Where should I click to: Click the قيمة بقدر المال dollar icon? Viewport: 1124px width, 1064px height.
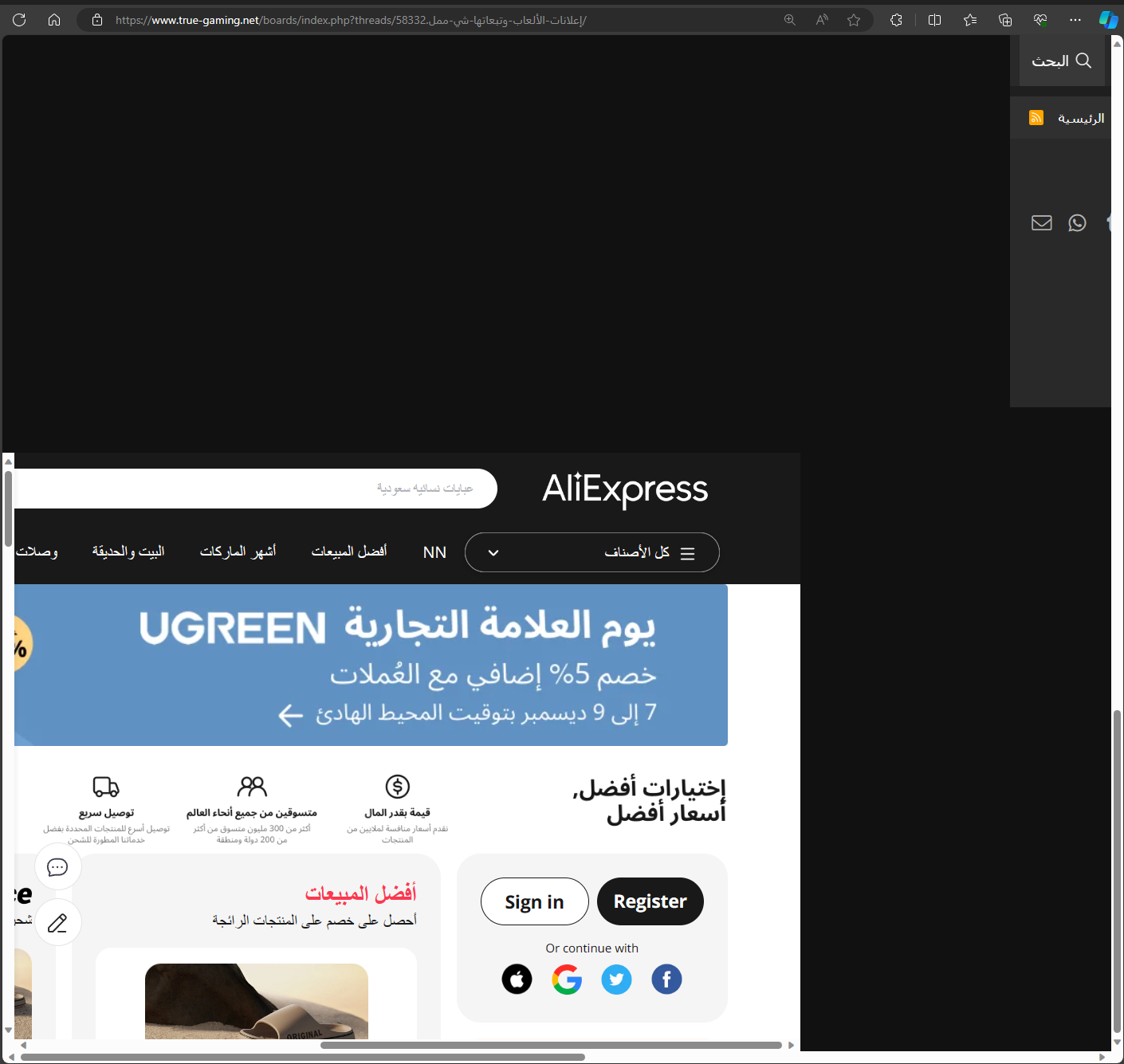[x=397, y=787]
